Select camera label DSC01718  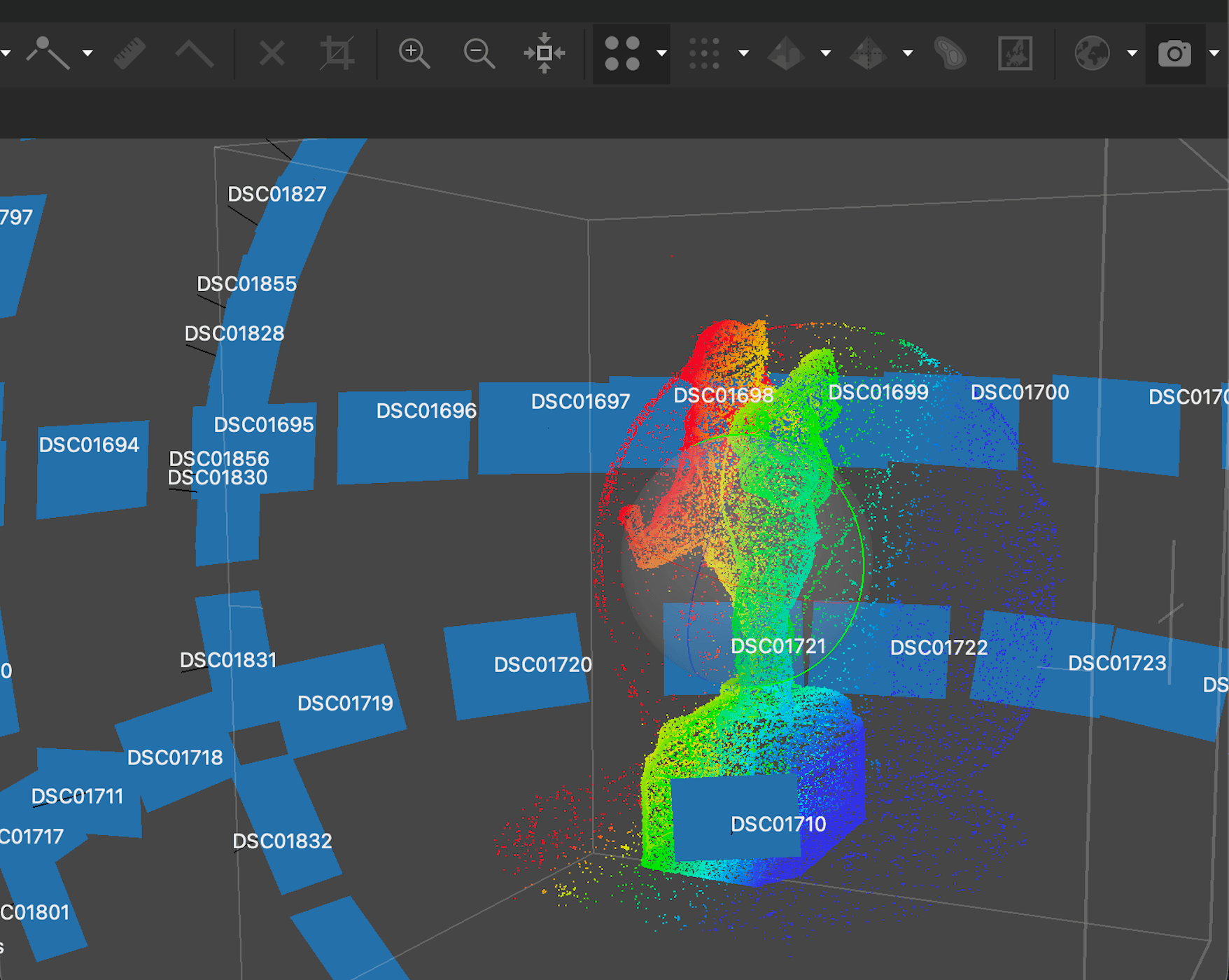point(175,757)
